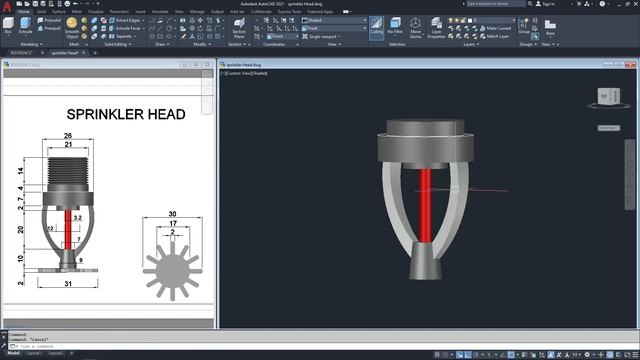Switch to the Solid ribbon tab
The width and height of the screenshot is (640, 360).
[41, 11]
